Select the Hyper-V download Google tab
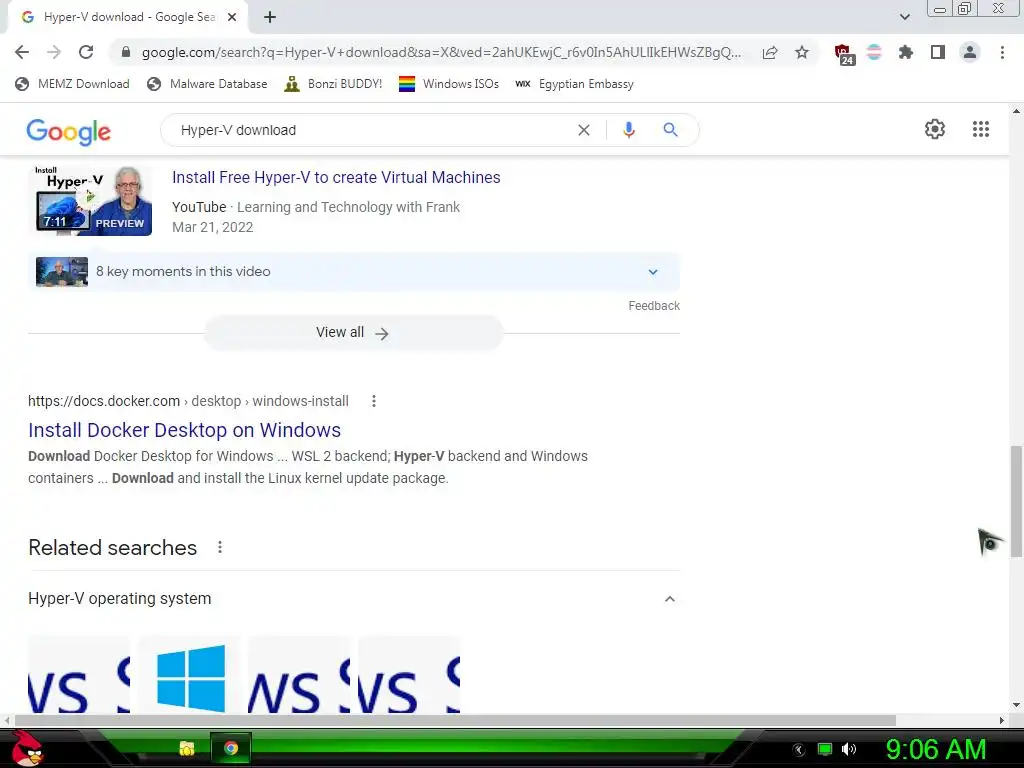1024x768 pixels. pos(128,17)
